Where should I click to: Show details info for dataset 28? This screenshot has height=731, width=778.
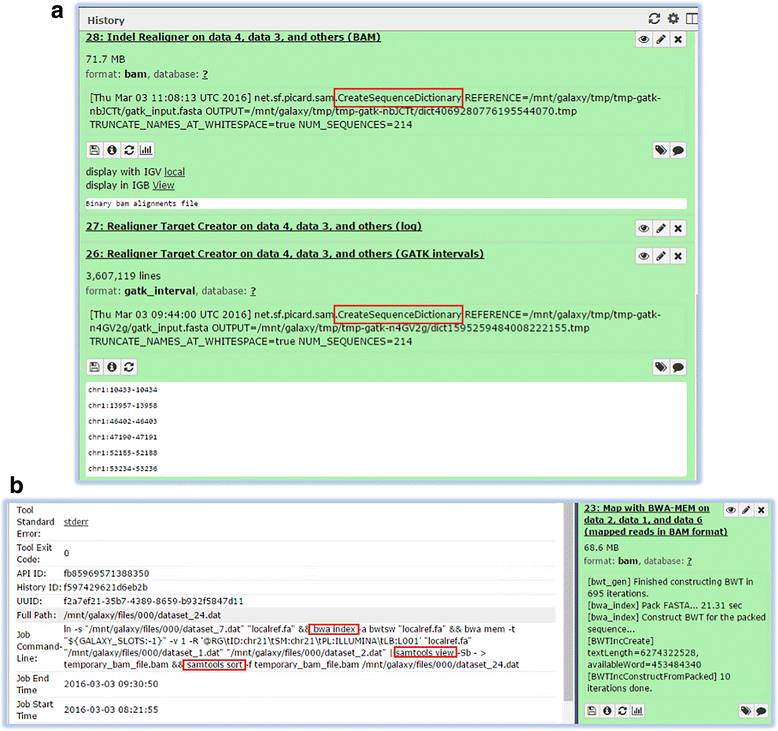(112, 150)
